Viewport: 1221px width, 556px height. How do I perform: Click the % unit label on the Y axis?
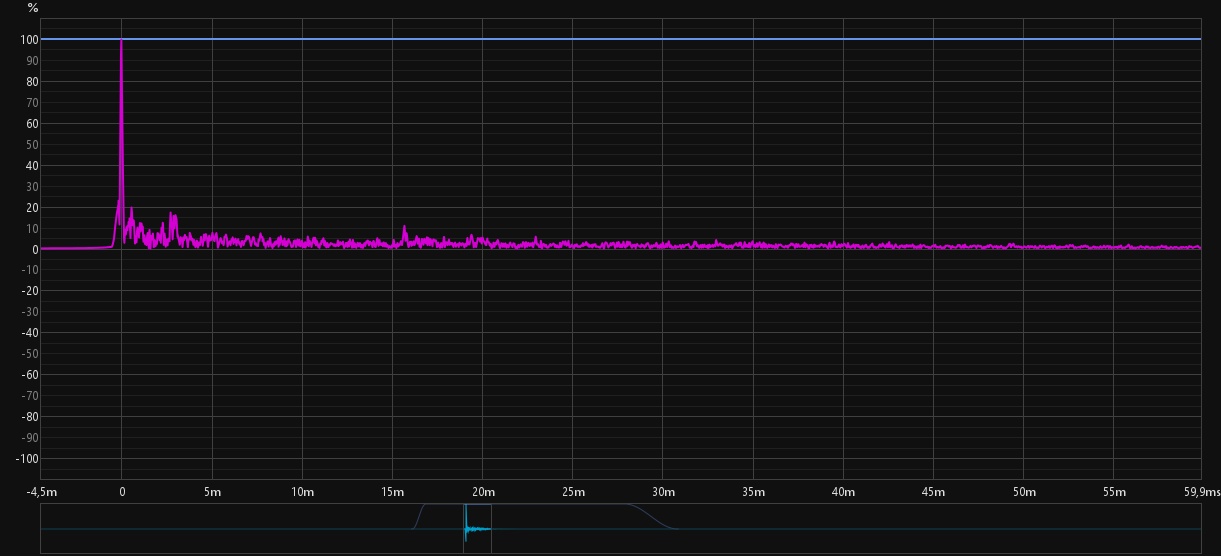[33, 8]
